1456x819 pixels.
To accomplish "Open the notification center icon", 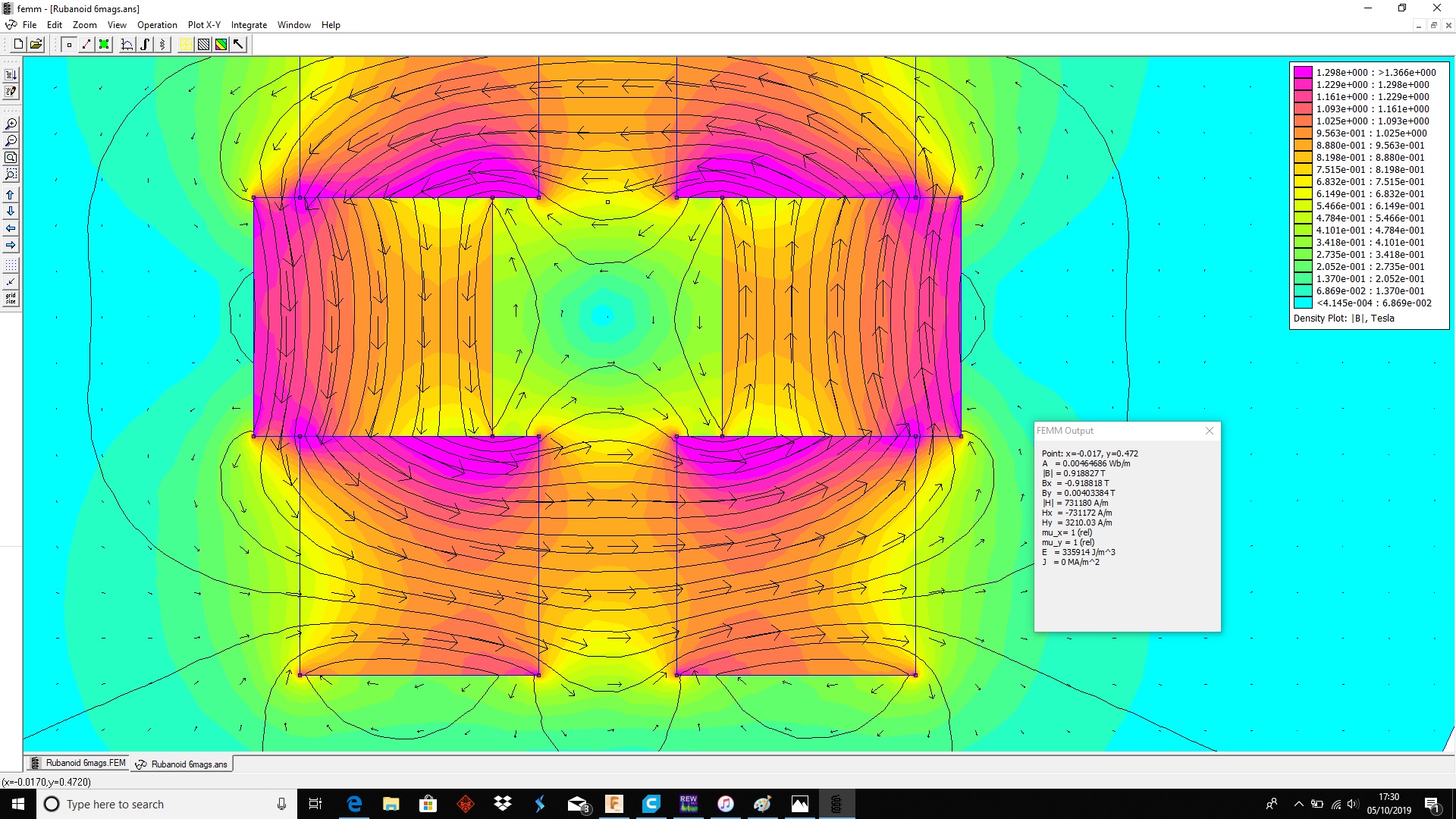I will tap(1432, 805).
